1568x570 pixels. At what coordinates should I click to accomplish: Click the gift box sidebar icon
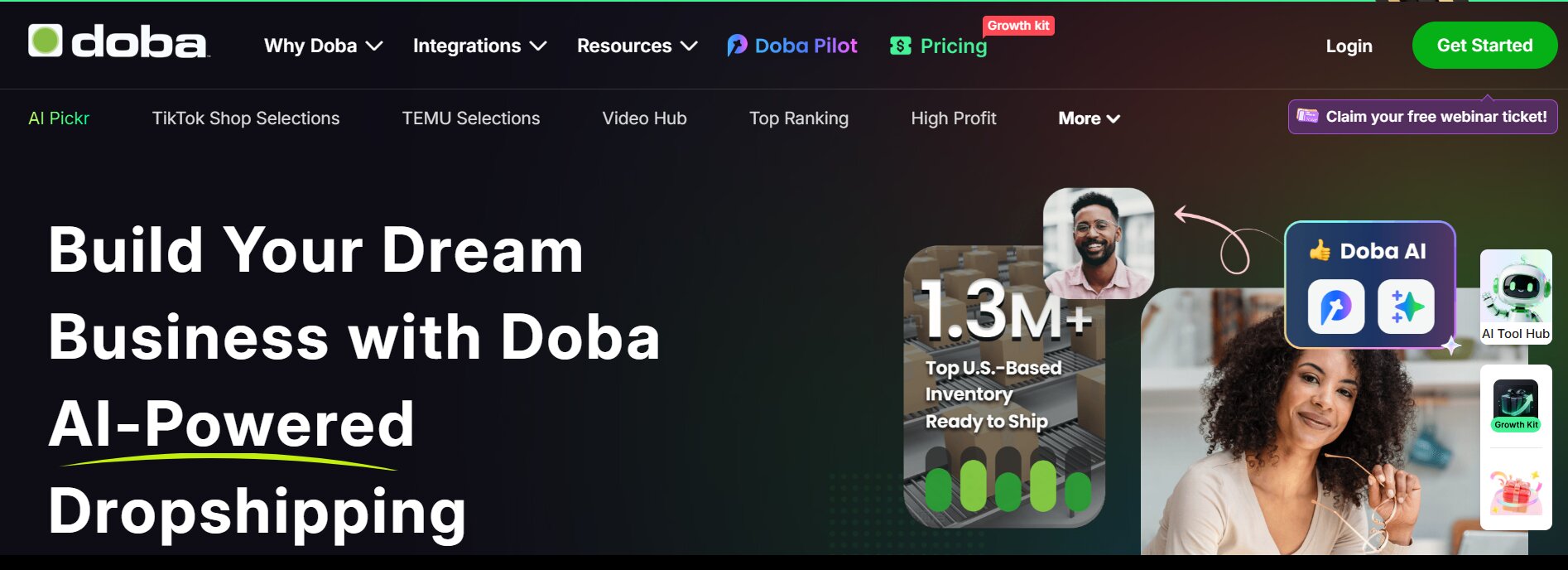pyautogui.click(x=1516, y=492)
